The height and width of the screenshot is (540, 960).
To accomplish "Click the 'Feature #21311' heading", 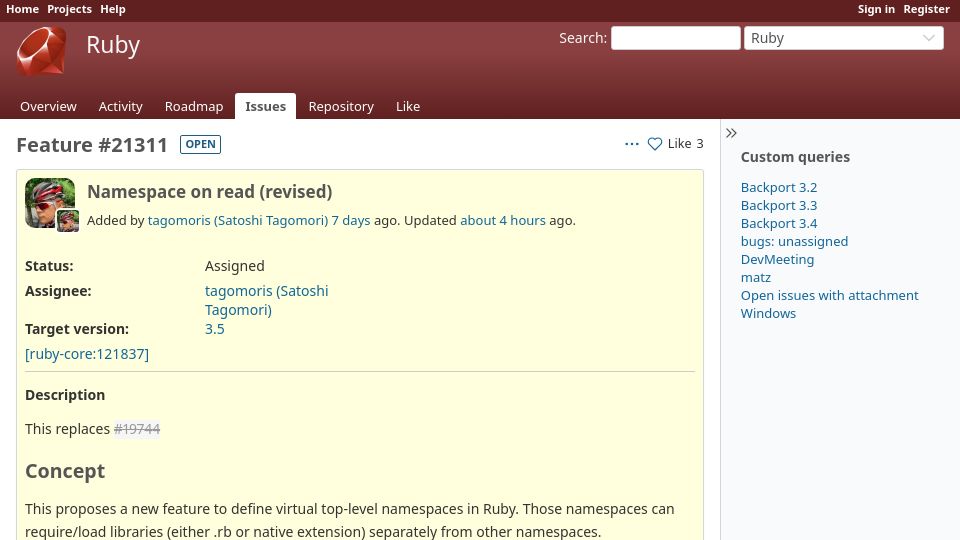I will (92, 145).
